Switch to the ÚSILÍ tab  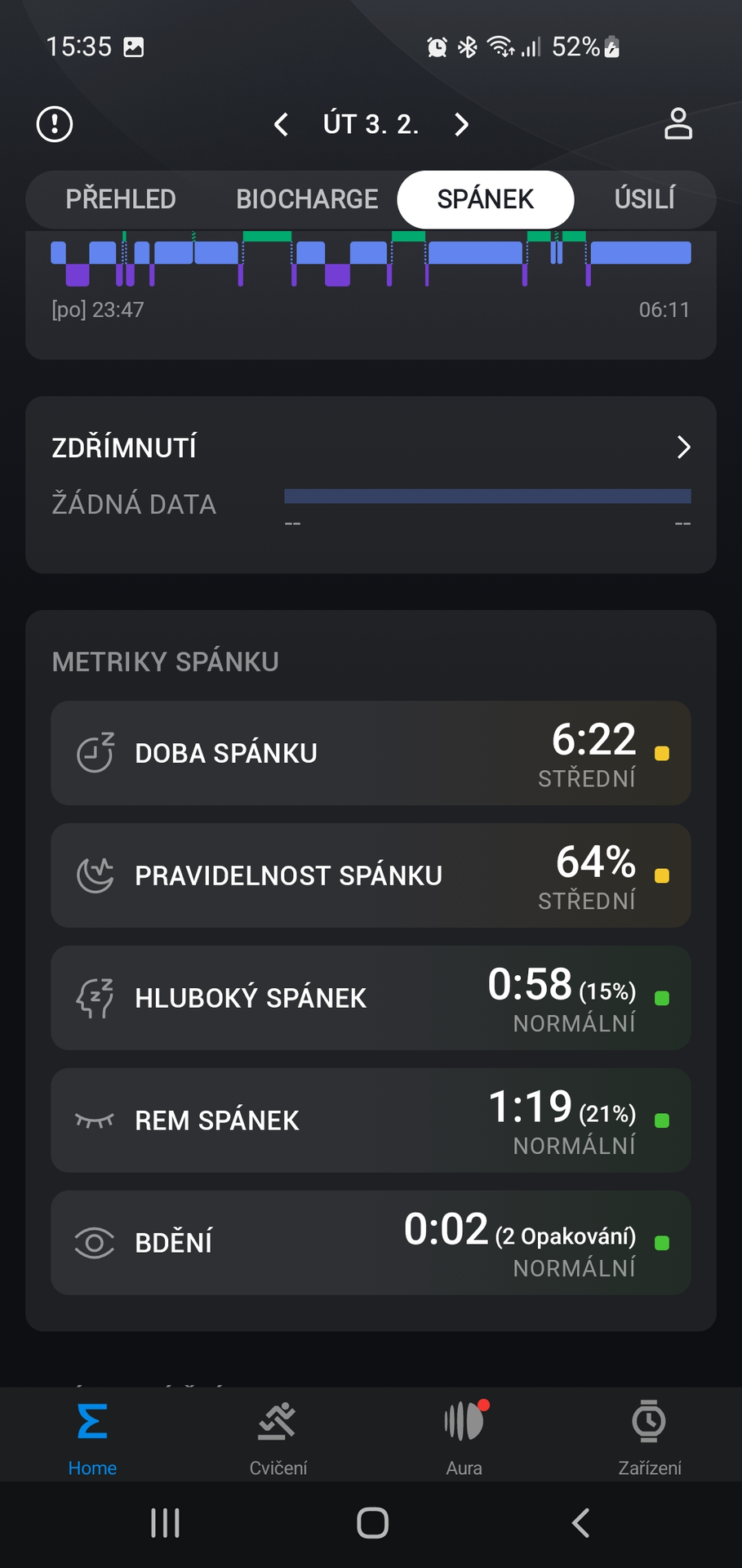coord(644,199)
